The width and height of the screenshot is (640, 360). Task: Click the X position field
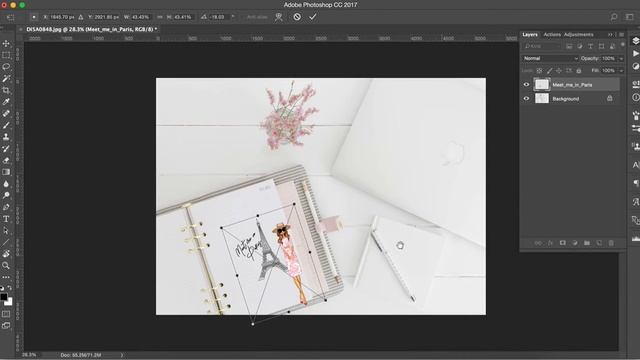pos(62,17)
